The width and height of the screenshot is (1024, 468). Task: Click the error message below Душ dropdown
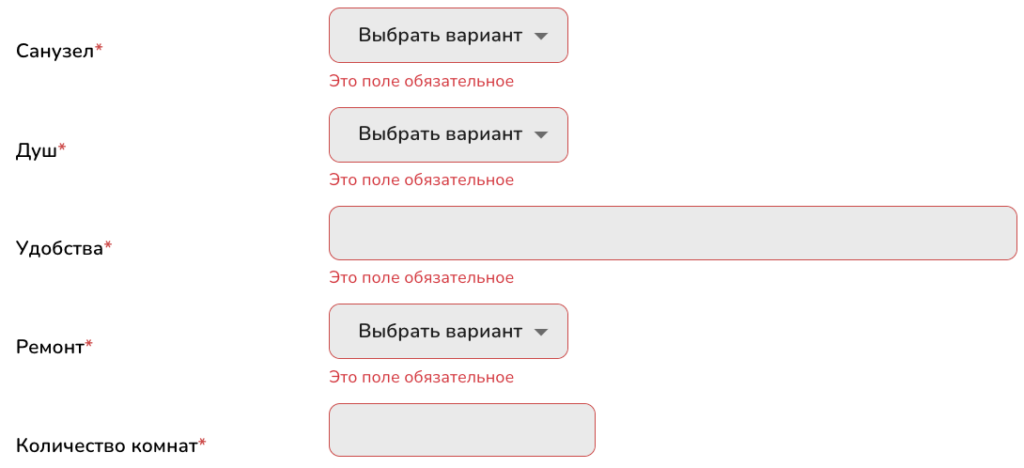pos(421,180)
